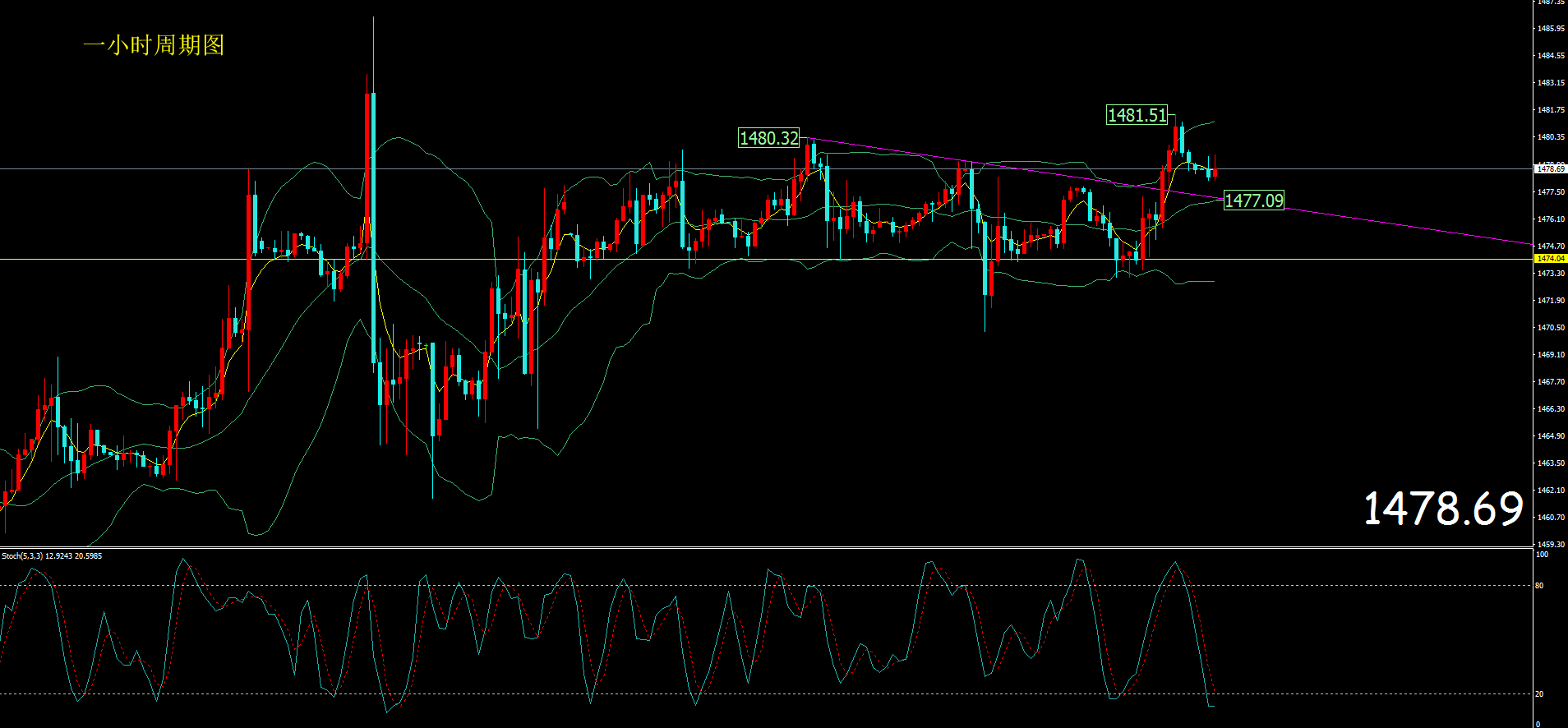This screenshot has width=1568, height=728.
Task: Click the current price tag 1478.69 on axis
Action: [x=1551, y=169]
